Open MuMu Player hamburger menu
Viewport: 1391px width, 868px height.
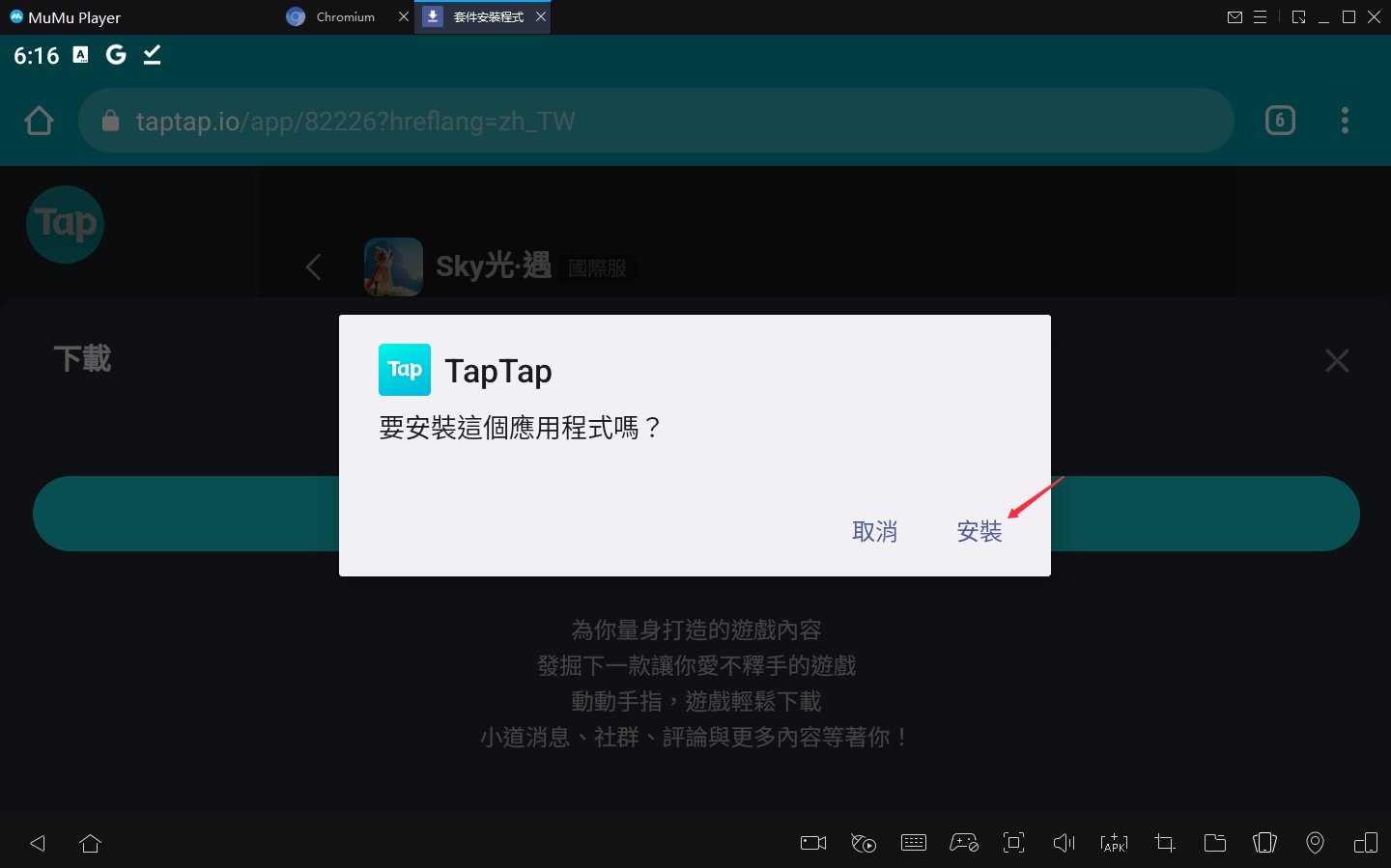tap(1260, 17)
